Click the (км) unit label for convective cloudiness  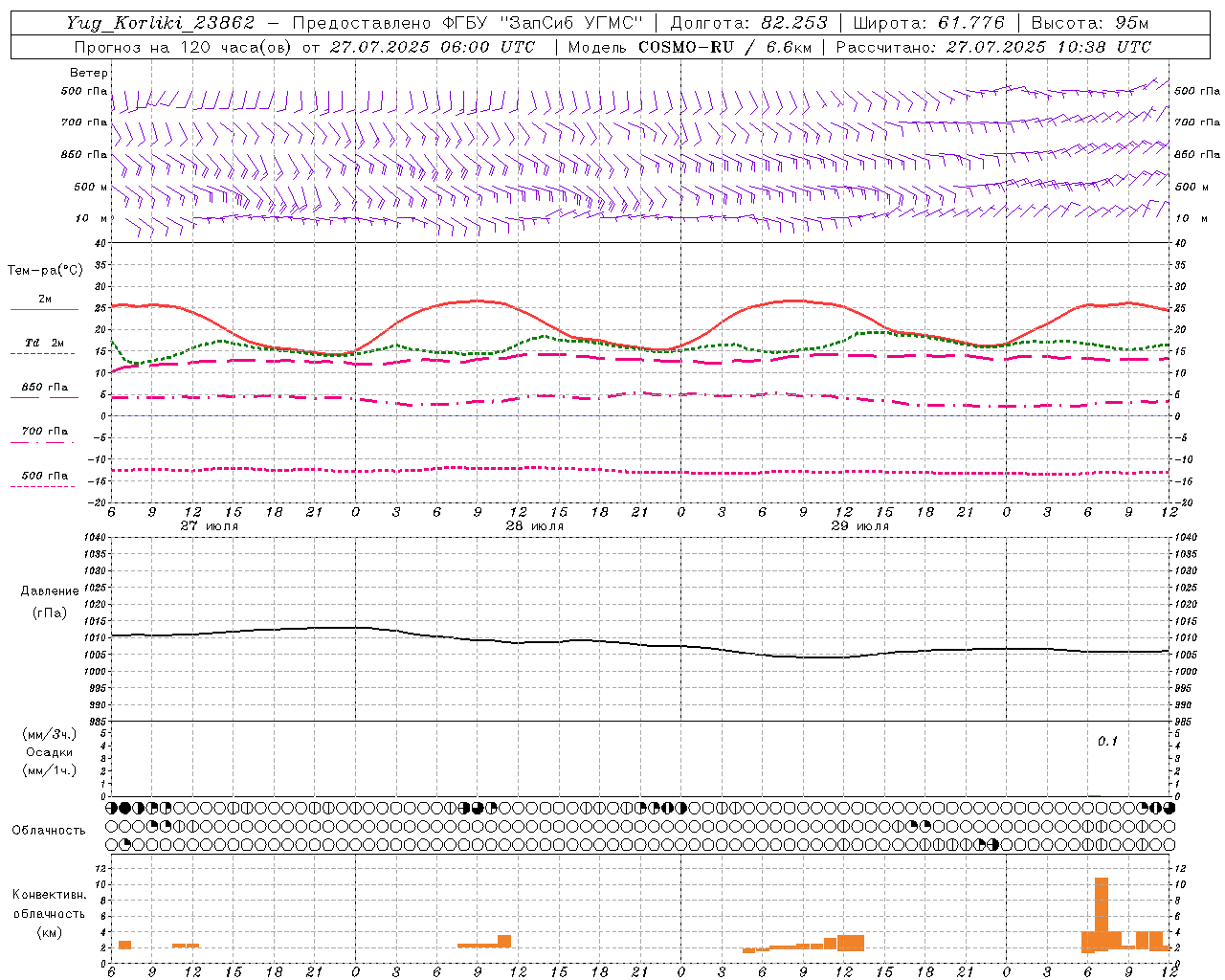[50, 931]
